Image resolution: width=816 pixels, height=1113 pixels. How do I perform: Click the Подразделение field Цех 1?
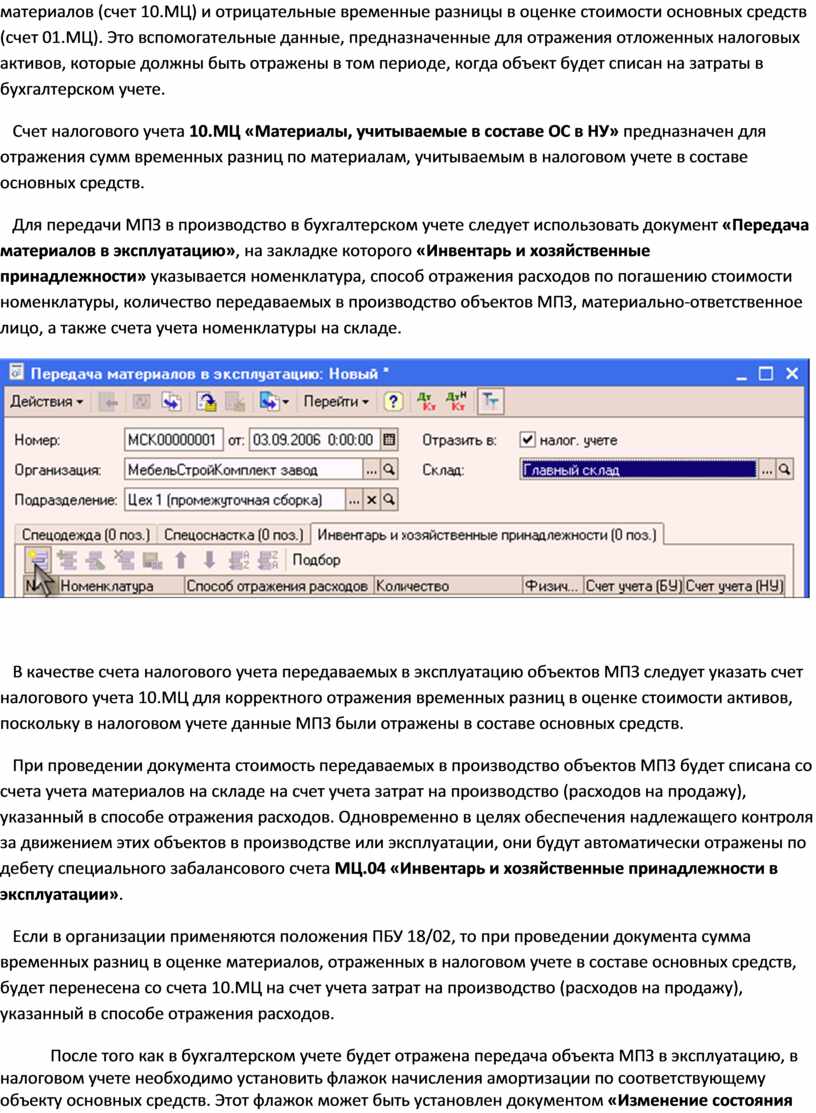235,500
